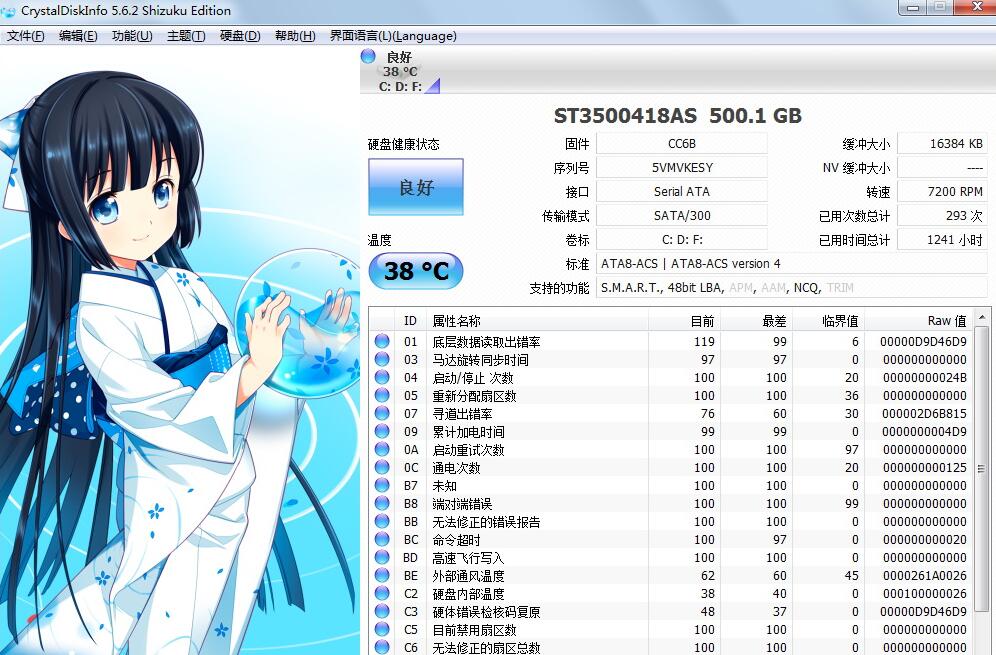This screenshot has height=655, width=996.
Task: Select the 累计加电时间 row
Action: click(x=671, y=431)
